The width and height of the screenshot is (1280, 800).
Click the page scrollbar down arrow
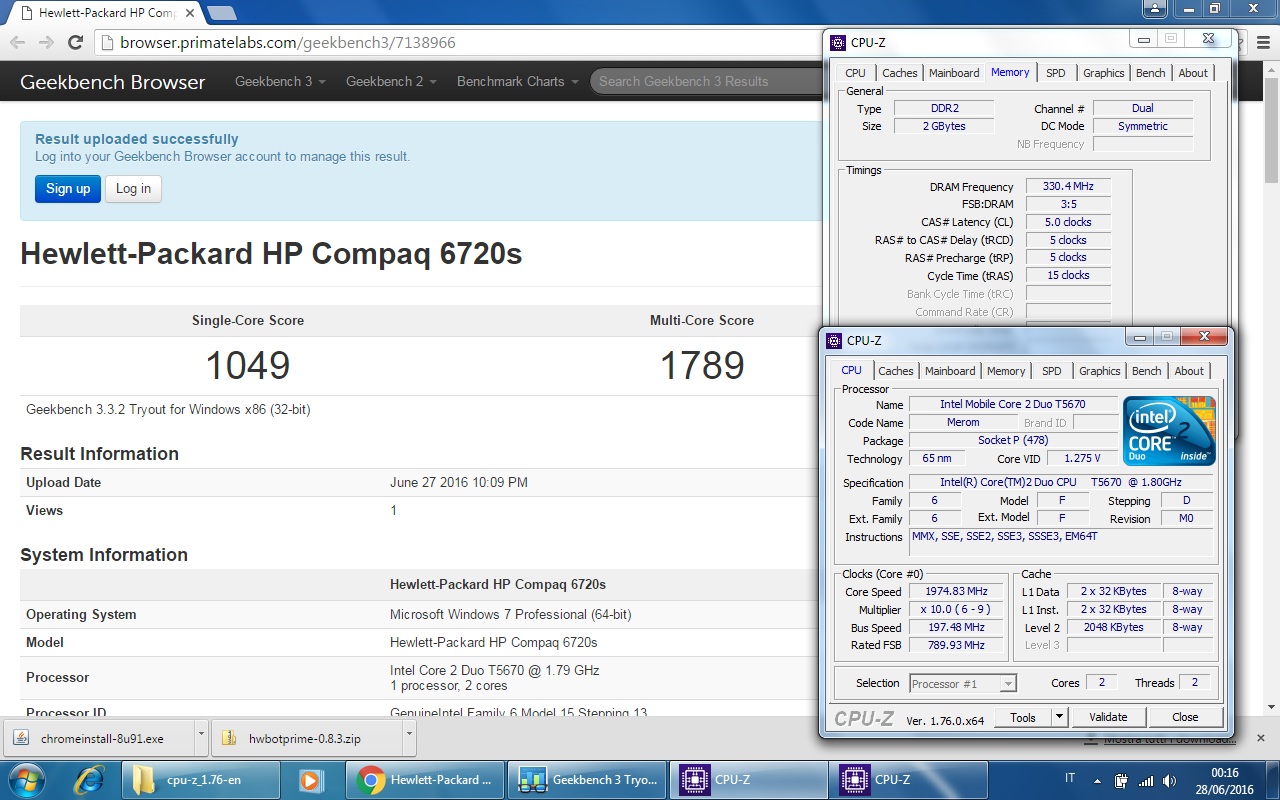(x=1271, y=708)
